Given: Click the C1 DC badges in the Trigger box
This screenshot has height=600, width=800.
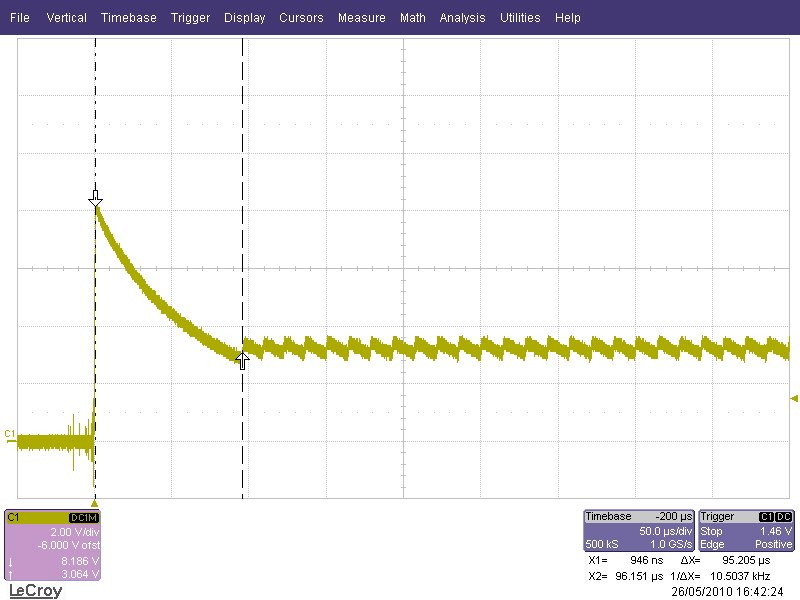Looking at the screenshot, I should click(x=776, y=517).
